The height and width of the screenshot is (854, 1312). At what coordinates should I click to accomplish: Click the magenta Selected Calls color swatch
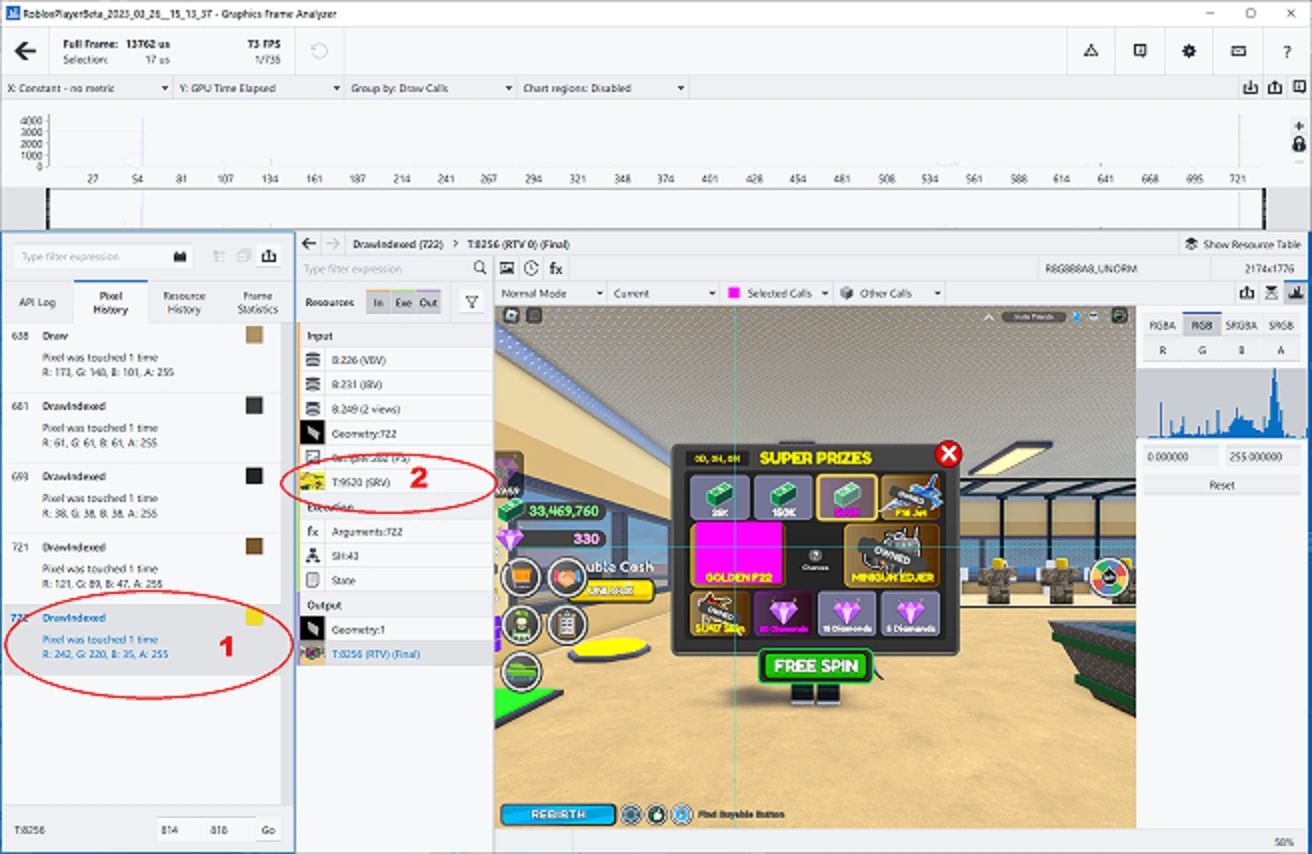click(734, 293)
